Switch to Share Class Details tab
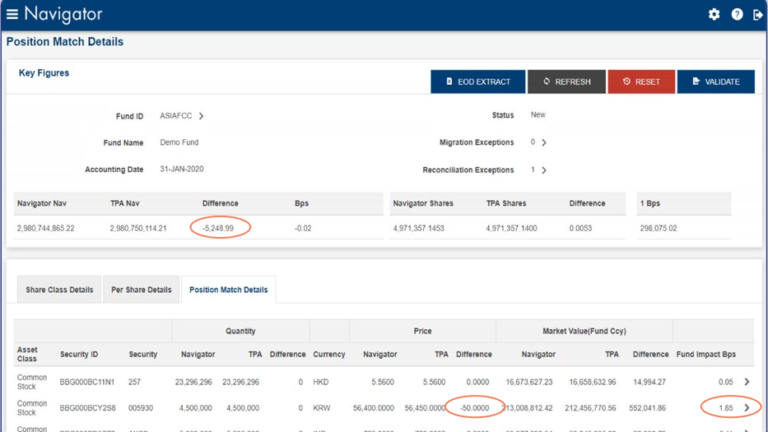Screen dimensions: 768x432 click(59, 289)
